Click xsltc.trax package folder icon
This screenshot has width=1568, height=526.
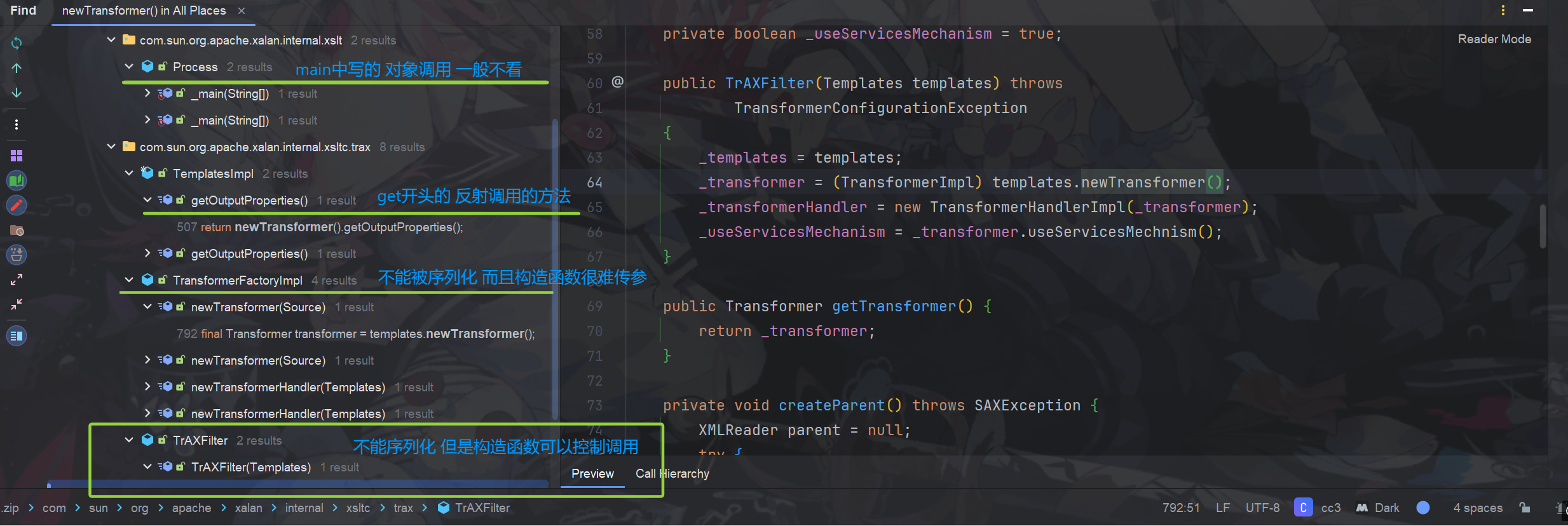(x=129, y=146)
